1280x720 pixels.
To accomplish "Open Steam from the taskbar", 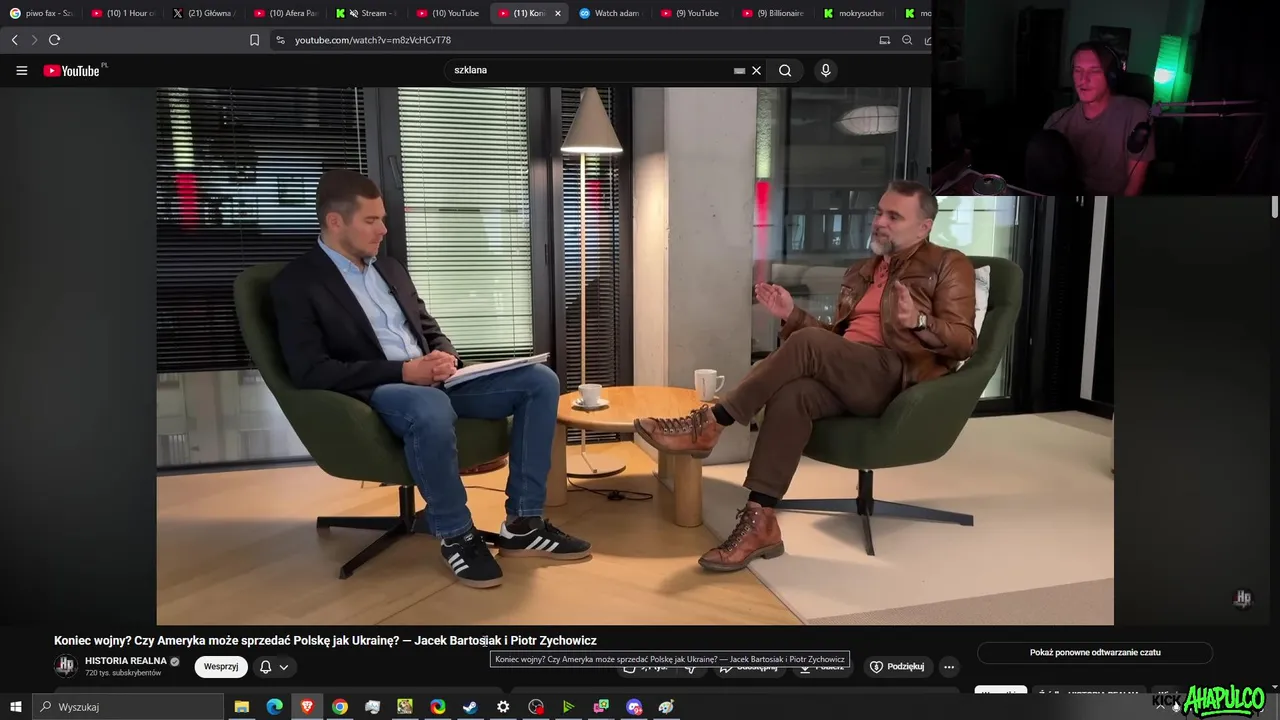I will [x=470, y=707].
